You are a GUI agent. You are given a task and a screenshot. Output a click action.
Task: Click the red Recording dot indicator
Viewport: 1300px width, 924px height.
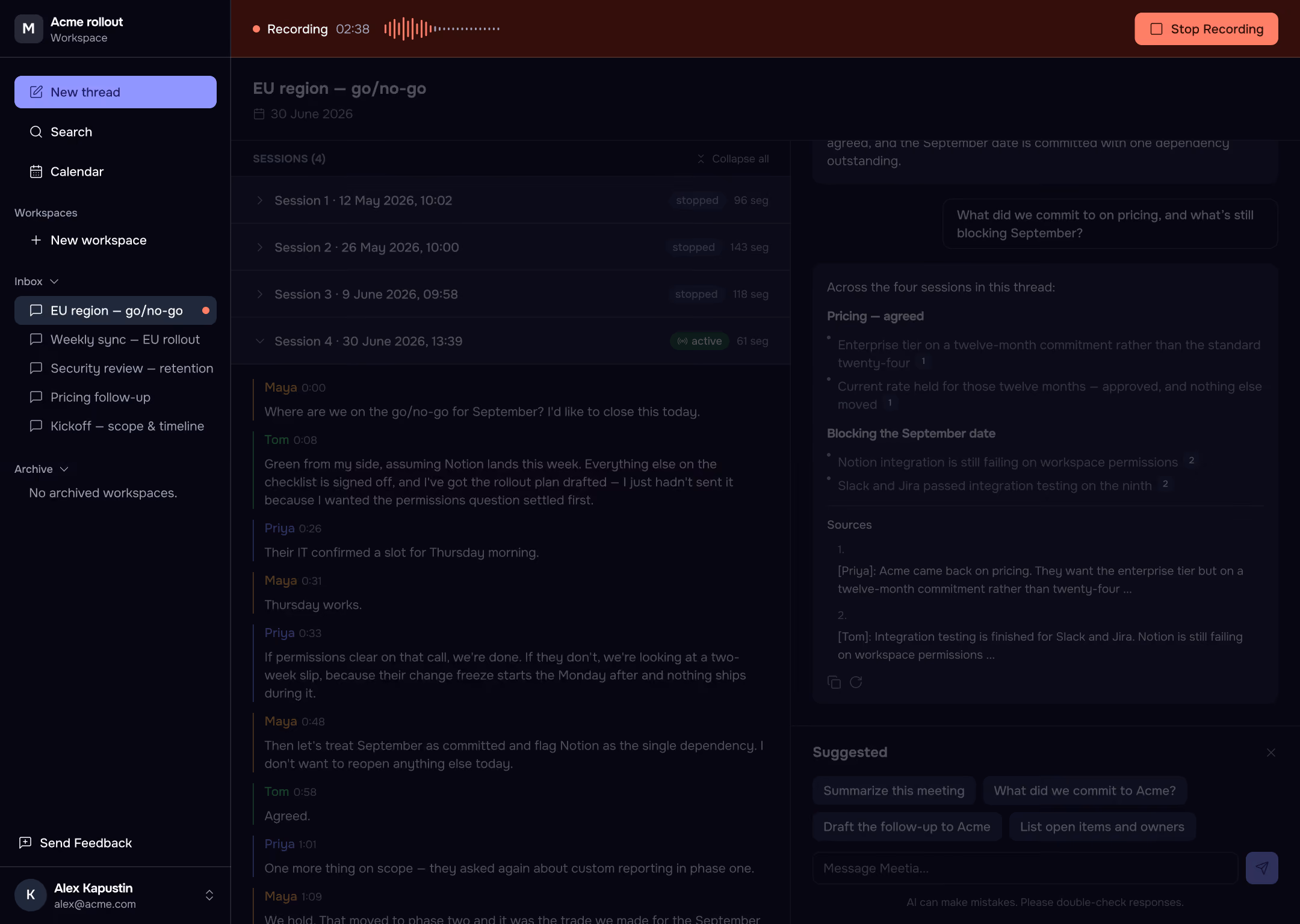point(256,29)
